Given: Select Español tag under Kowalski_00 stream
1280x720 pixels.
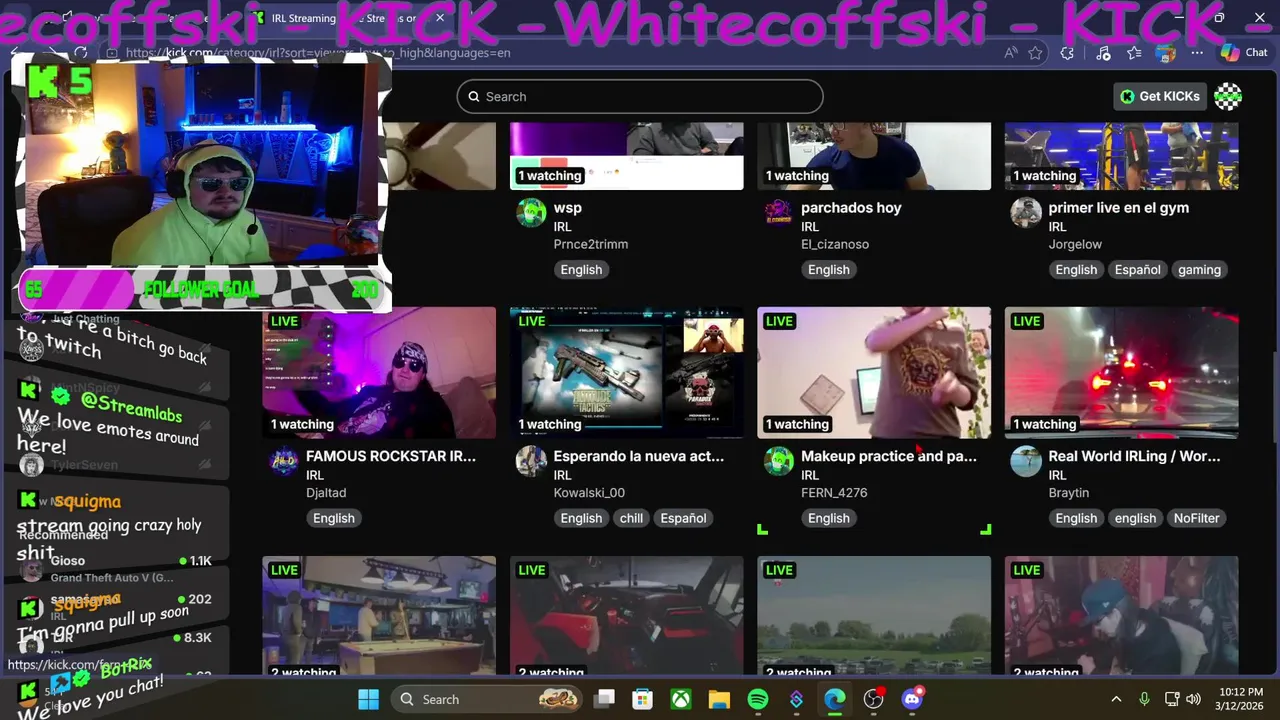Looking at the screenshot, I should [683, 518].
